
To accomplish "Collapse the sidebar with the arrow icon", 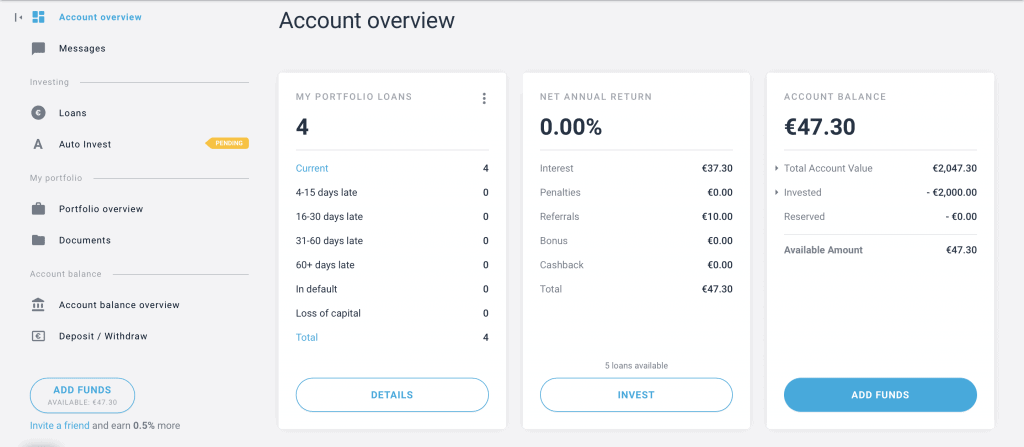I will pos(18,18).
